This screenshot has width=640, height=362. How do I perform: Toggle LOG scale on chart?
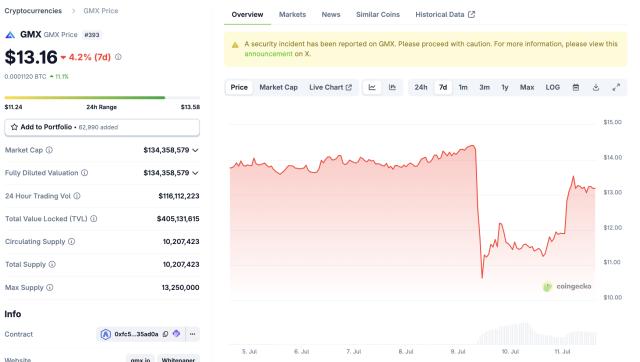(553, 87)
